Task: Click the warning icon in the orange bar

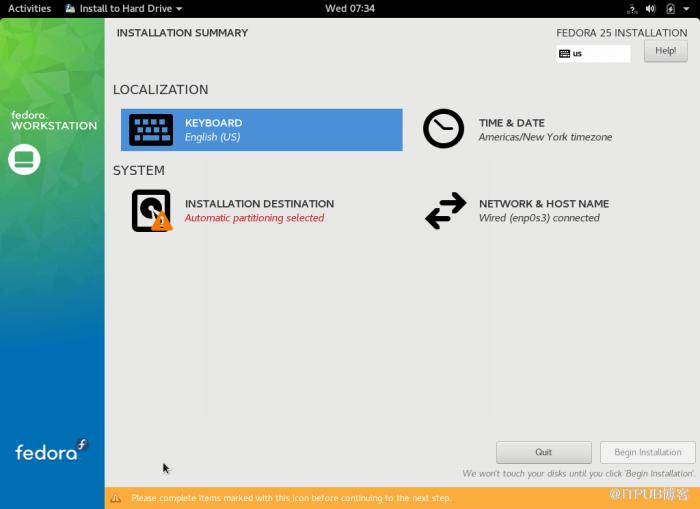Action: coord(116,498)
